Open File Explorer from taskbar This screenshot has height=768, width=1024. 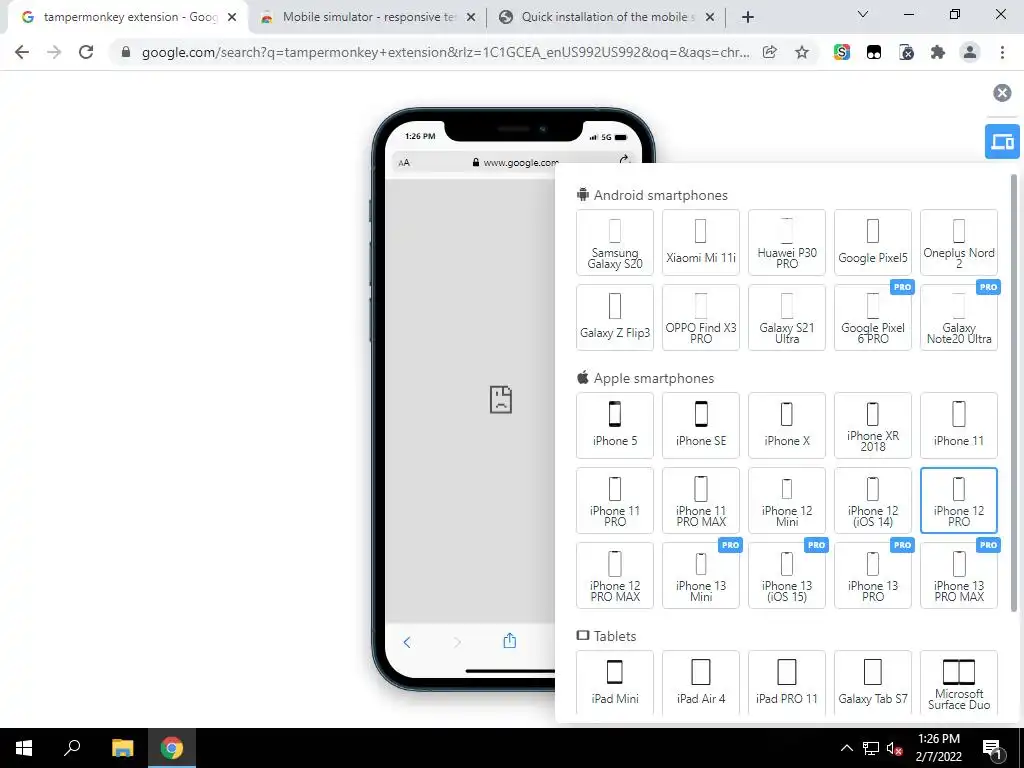pos(122,748)
